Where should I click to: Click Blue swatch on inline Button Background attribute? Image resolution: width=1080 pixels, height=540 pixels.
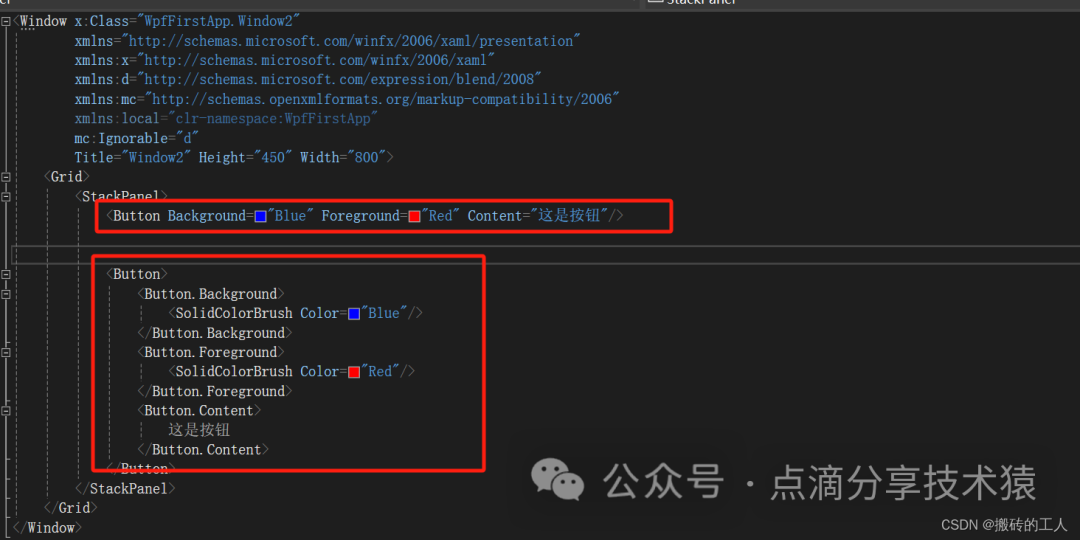pyautogui.click(x=260, y=216)
